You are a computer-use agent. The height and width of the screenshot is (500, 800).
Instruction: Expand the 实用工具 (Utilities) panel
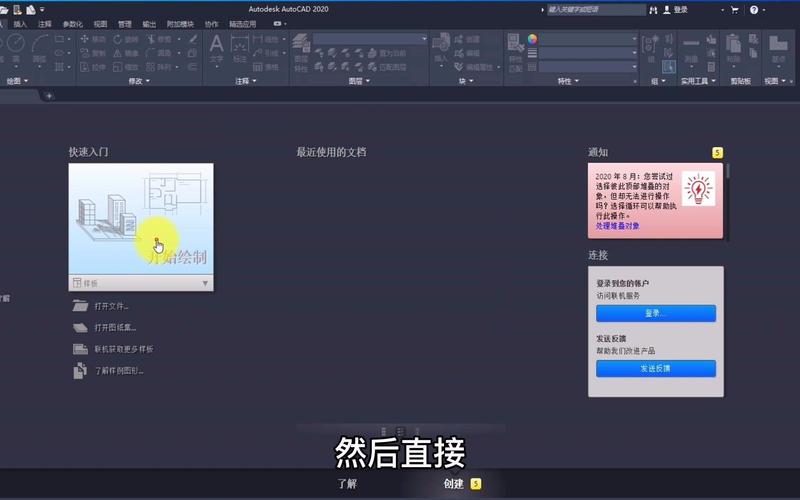698,81
